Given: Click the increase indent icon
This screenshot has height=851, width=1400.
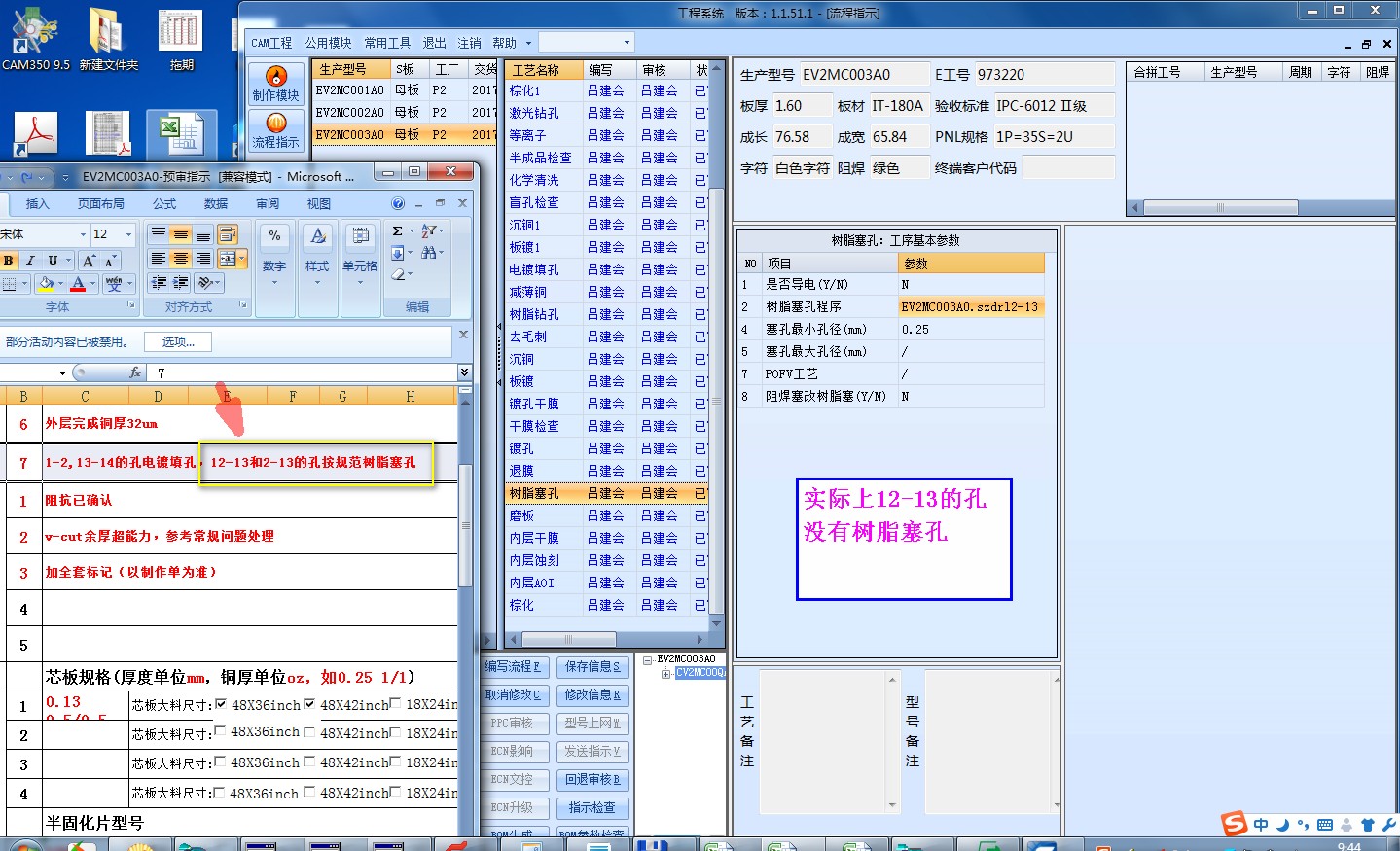Looking at the screenshot, I should point(181,283).
